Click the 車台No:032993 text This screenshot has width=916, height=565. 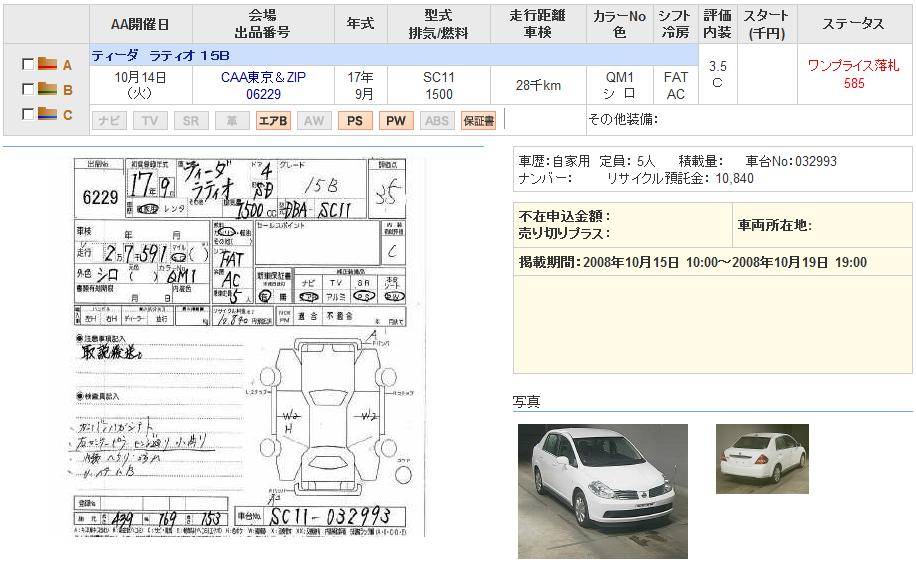[792, 161]
